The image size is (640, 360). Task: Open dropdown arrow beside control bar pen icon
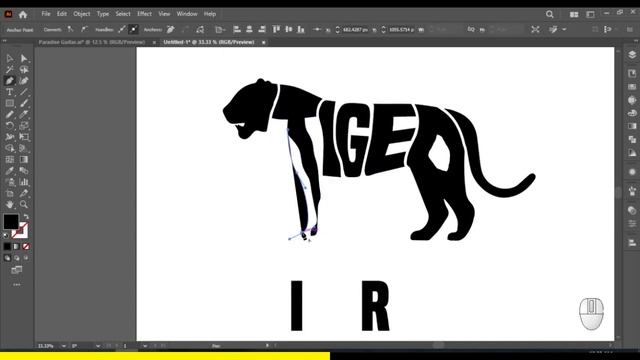[x=564, y=29]
